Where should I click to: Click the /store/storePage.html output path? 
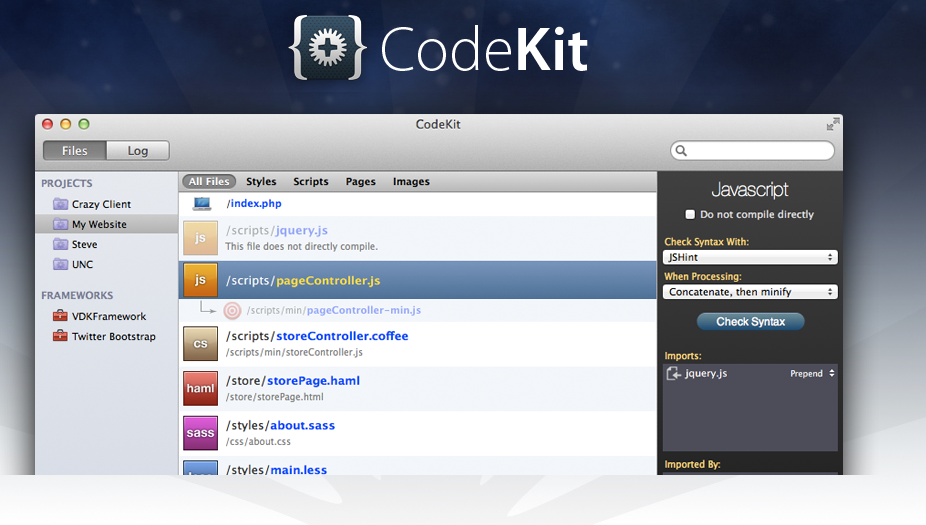coord(275,397)
